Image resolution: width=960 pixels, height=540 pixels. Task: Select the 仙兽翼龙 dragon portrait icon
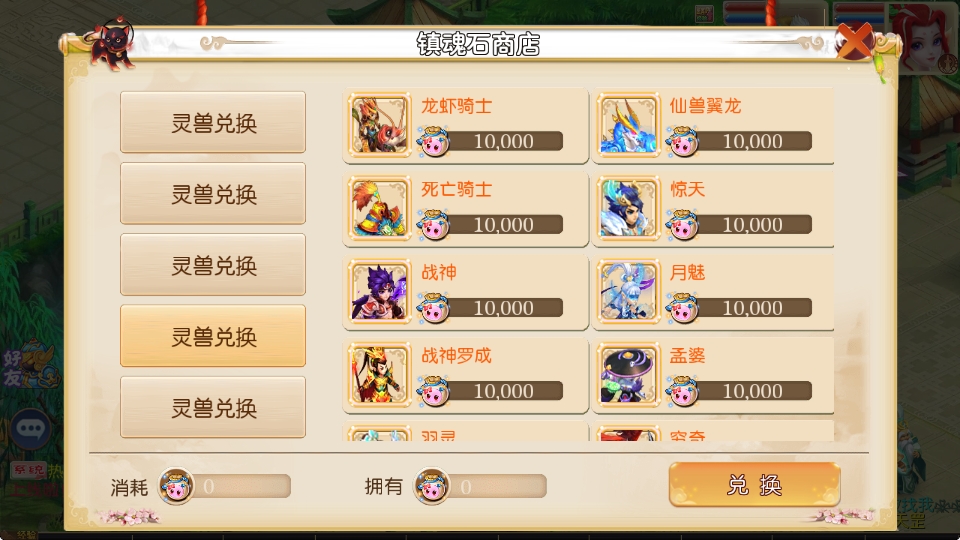pos(628,125)
